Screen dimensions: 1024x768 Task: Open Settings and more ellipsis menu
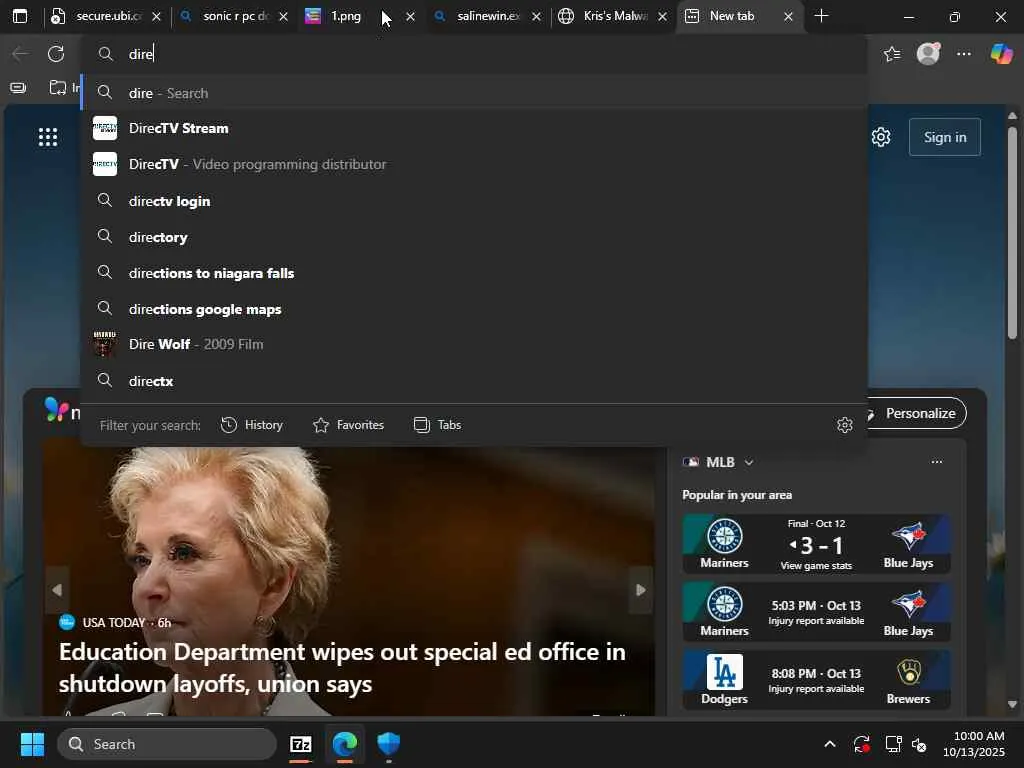click(964, 54)
